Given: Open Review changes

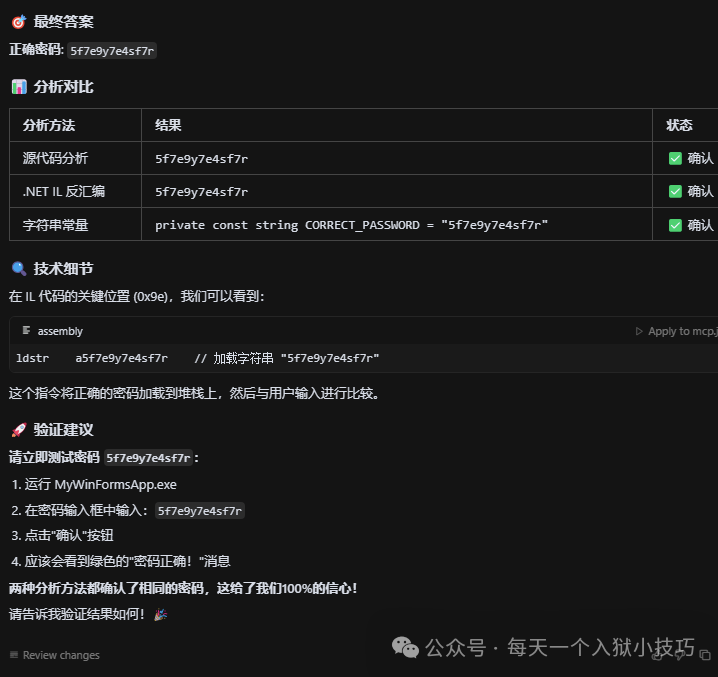Looking at the screenshot, I should [x=60, y=655].
